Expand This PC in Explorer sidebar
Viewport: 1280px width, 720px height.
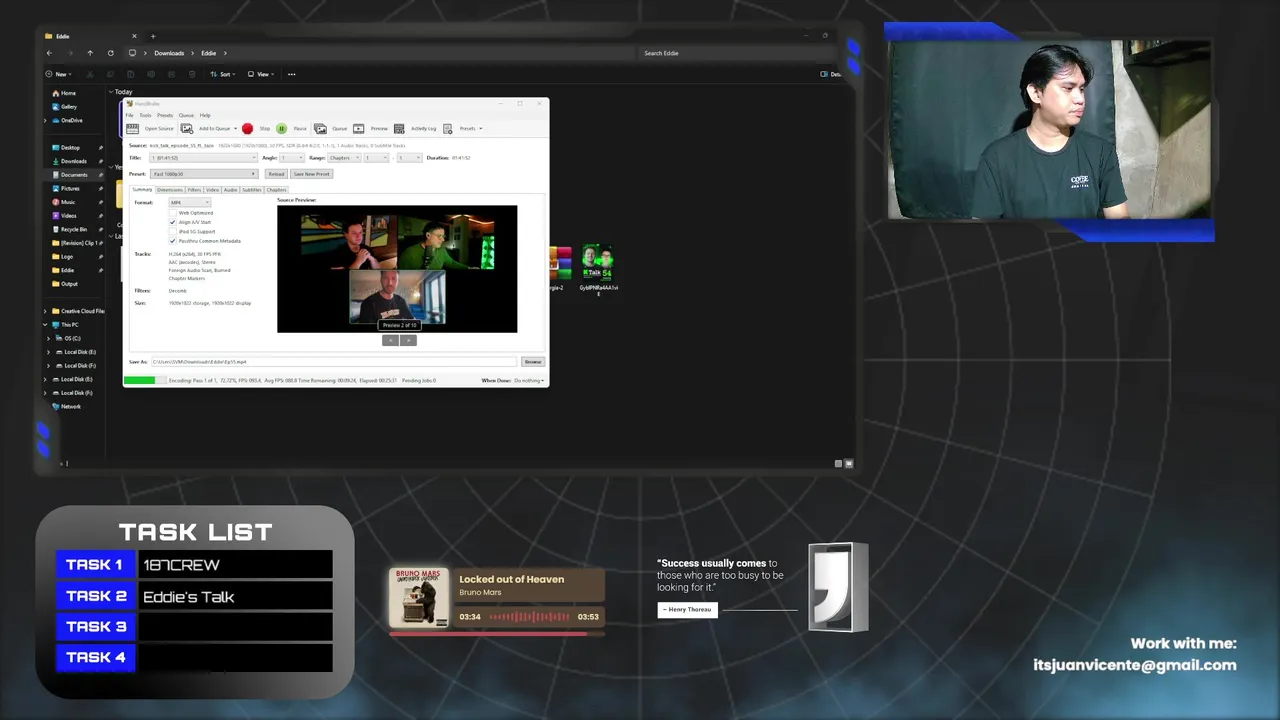[x=45, y=325]
